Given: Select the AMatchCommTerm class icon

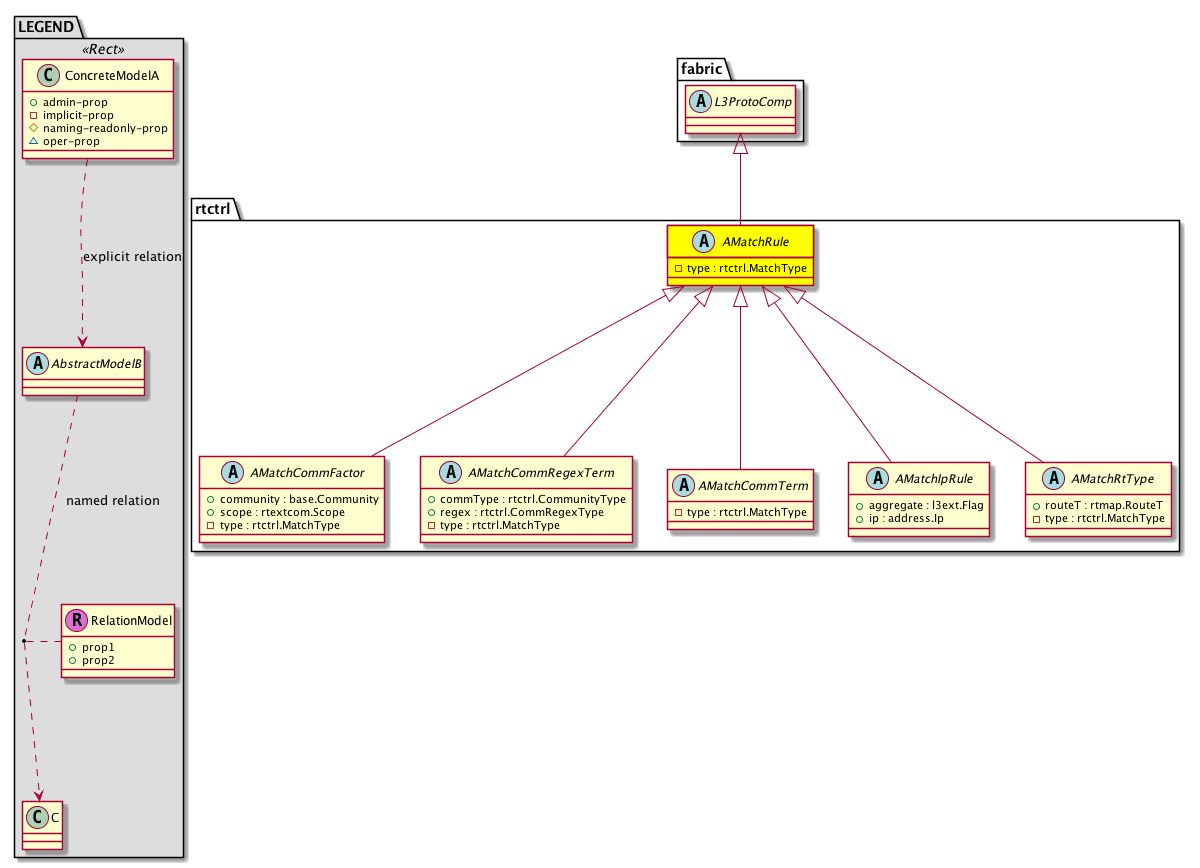Looking at the screenshot, I should coord(684,485).
